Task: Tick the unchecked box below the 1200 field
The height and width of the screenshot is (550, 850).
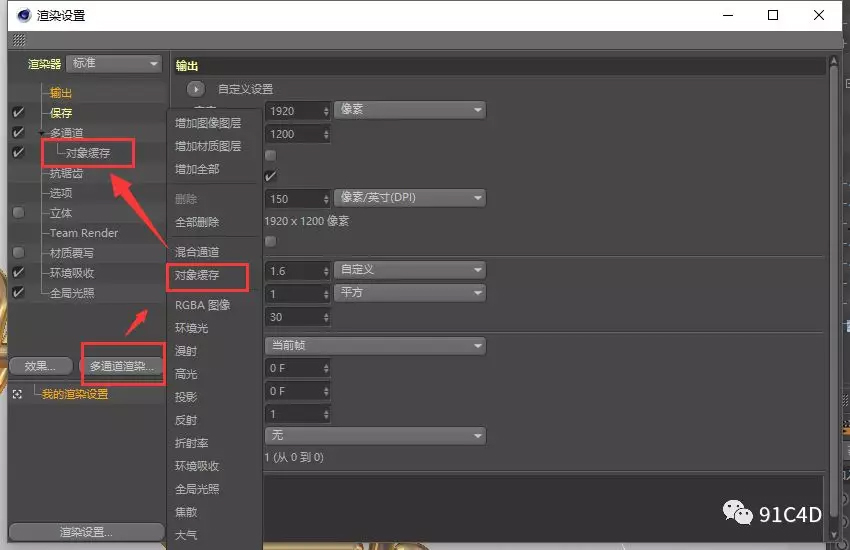Action: click(271, 156)
